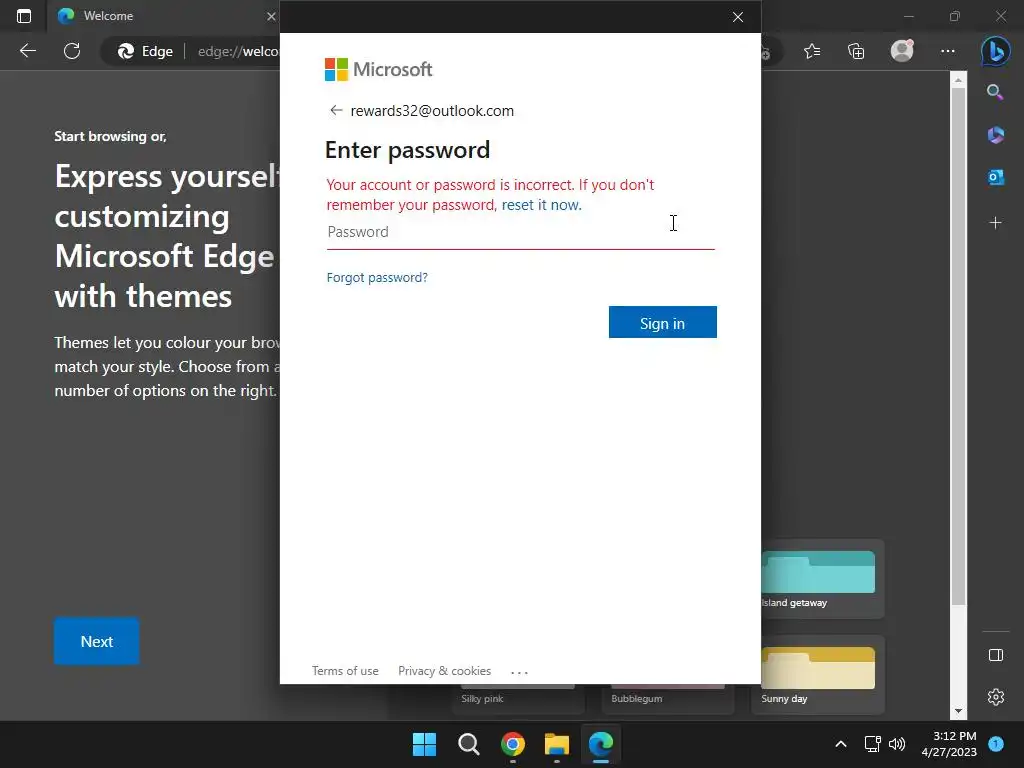Image resolution: width=1024 pixels, height=768 pixels.
Task: Open File Explorer from taskbar
Action: [556, 744]
